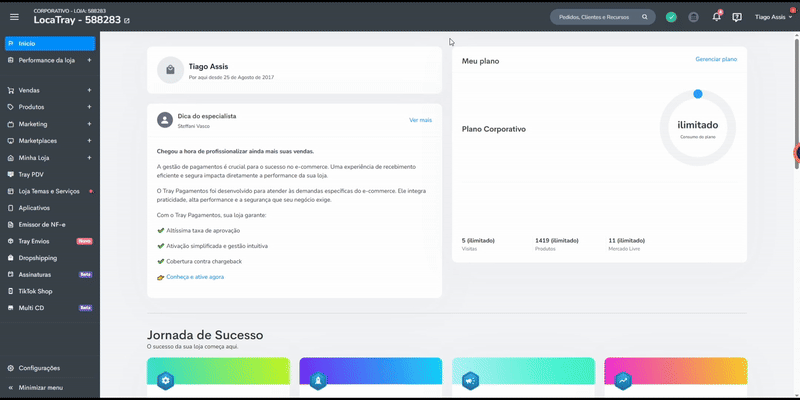Expand Marketplaces submenu plus

[89, 141]
